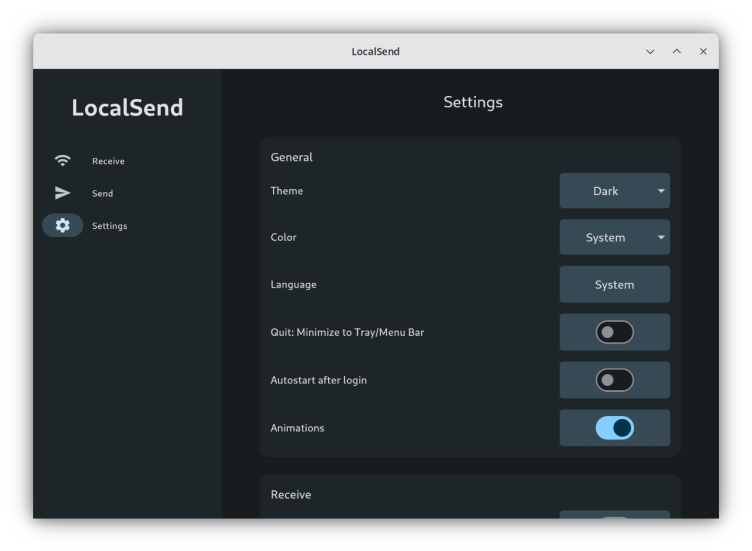Expand the Color dropdown set to System
Viewport: 752px width, 551px height.
coord(606,238)
